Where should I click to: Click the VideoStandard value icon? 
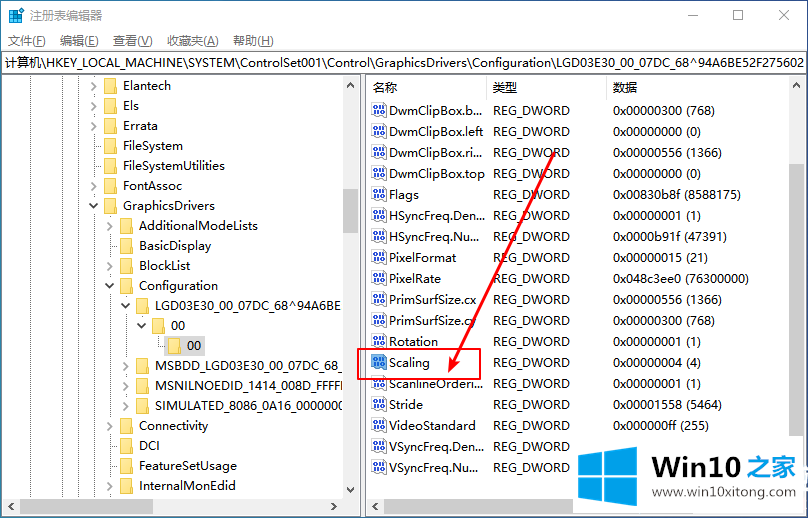[379, 425]
